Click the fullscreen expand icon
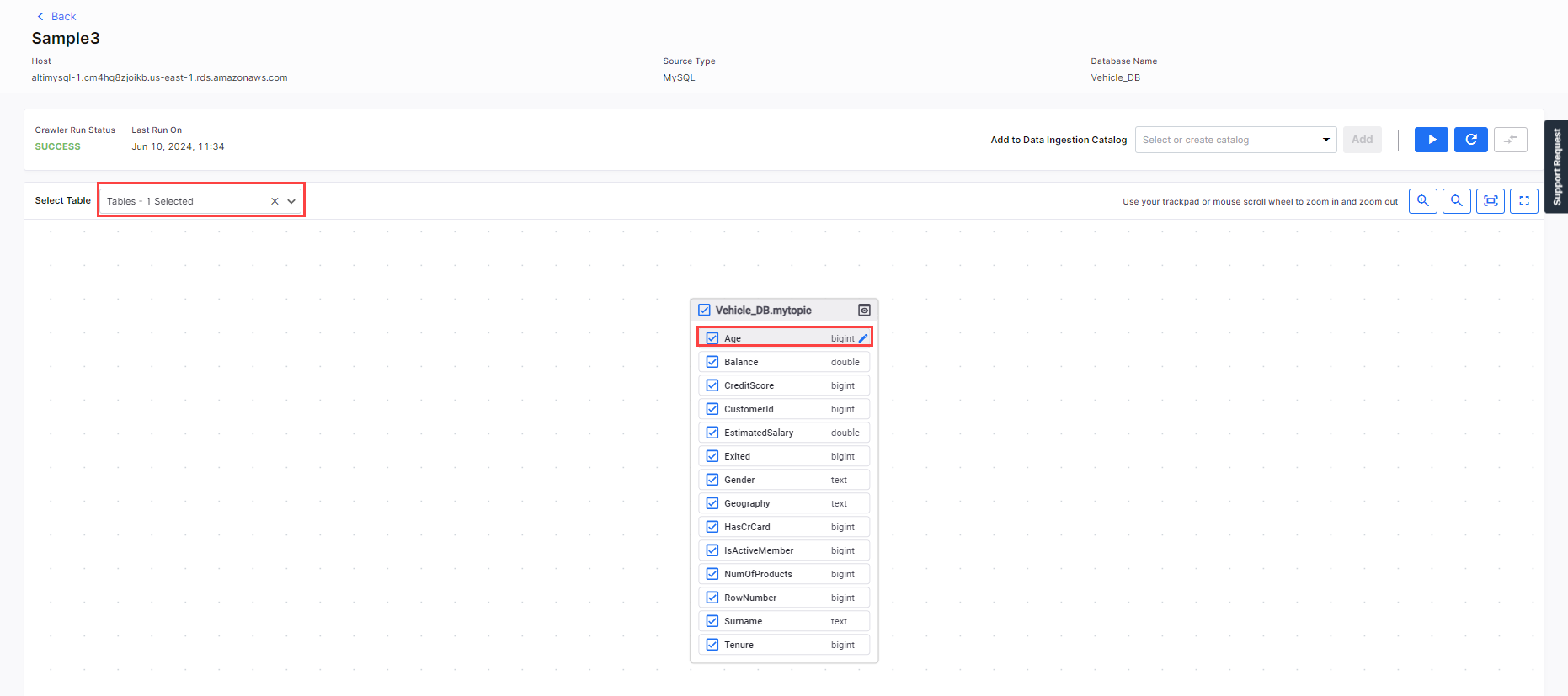 click(x=1524, y=201)
